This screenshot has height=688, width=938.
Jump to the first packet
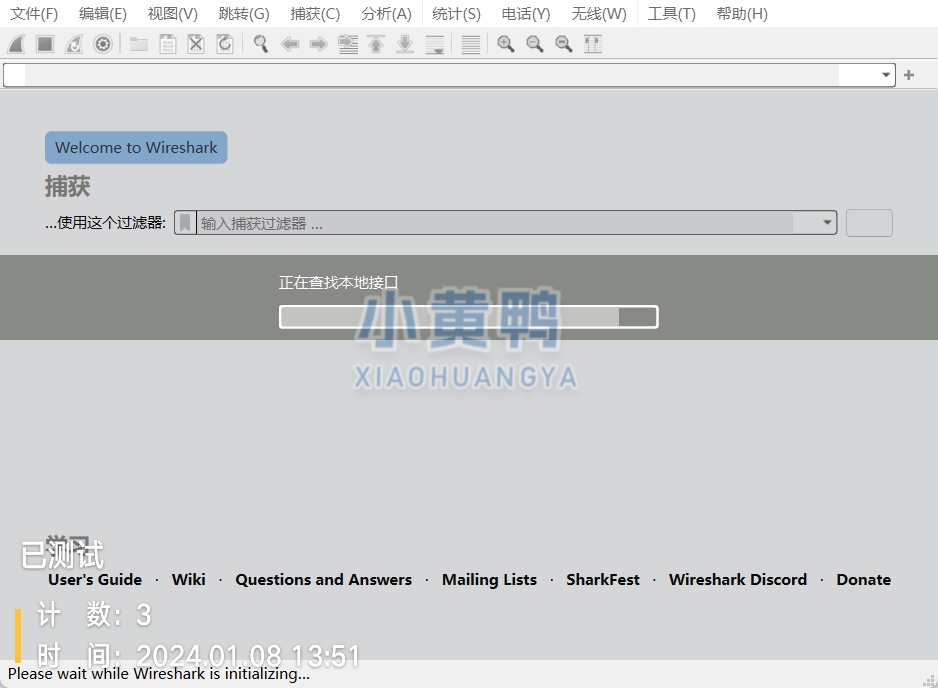coord(376,44)
